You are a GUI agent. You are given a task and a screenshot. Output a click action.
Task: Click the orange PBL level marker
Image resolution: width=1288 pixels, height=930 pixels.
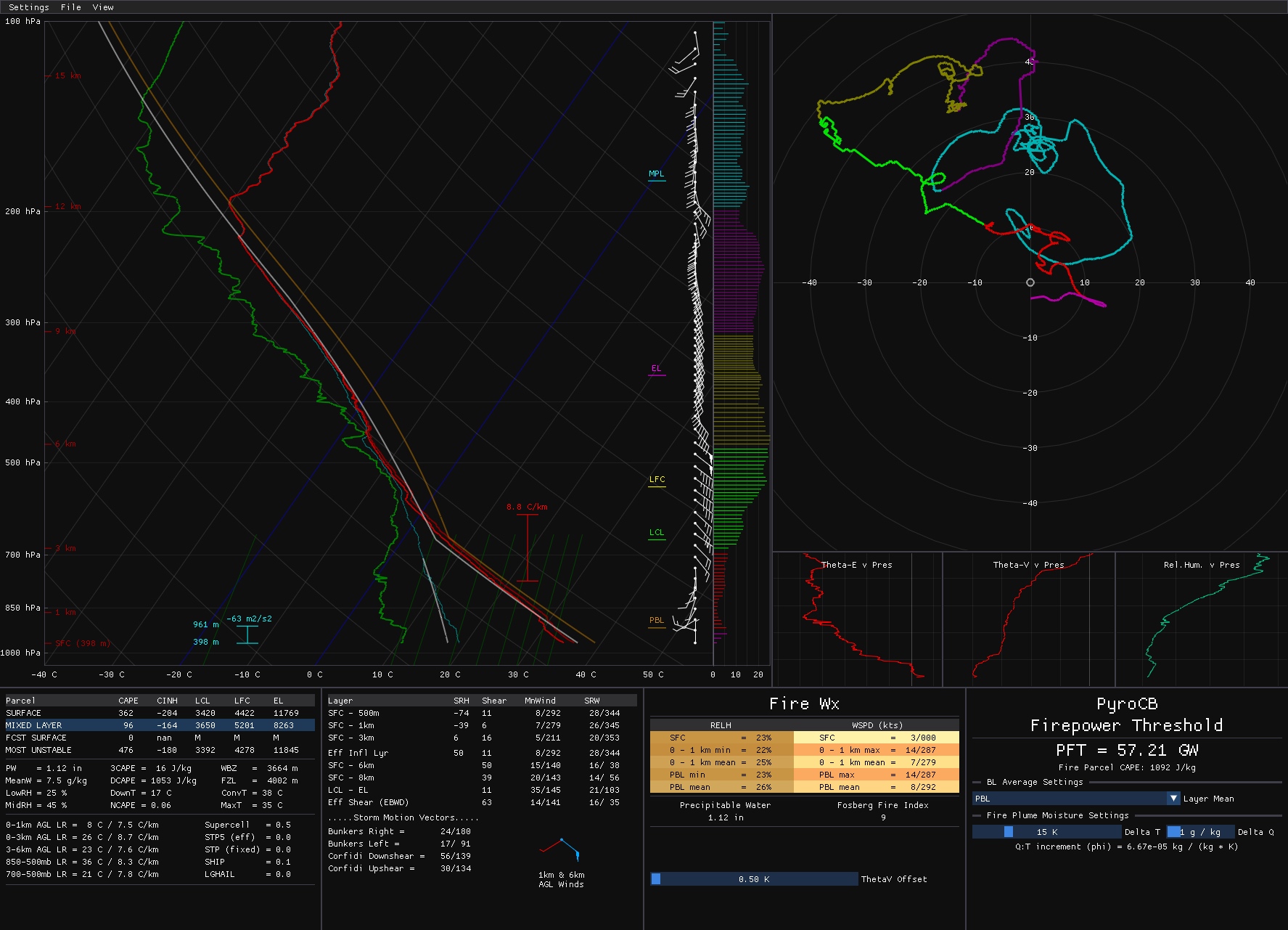[x=656, y=621]
